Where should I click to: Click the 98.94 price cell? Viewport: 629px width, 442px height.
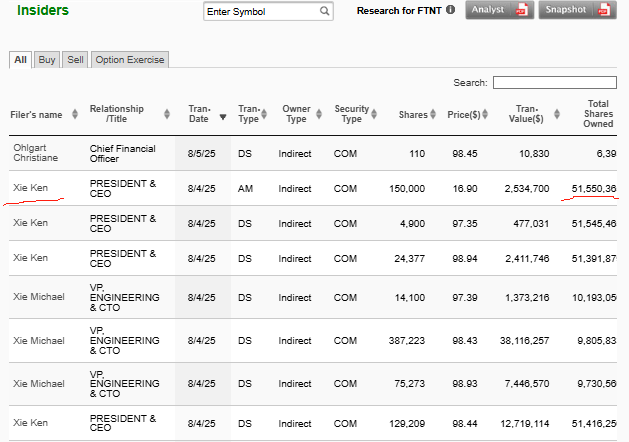(x=465, y=258)
